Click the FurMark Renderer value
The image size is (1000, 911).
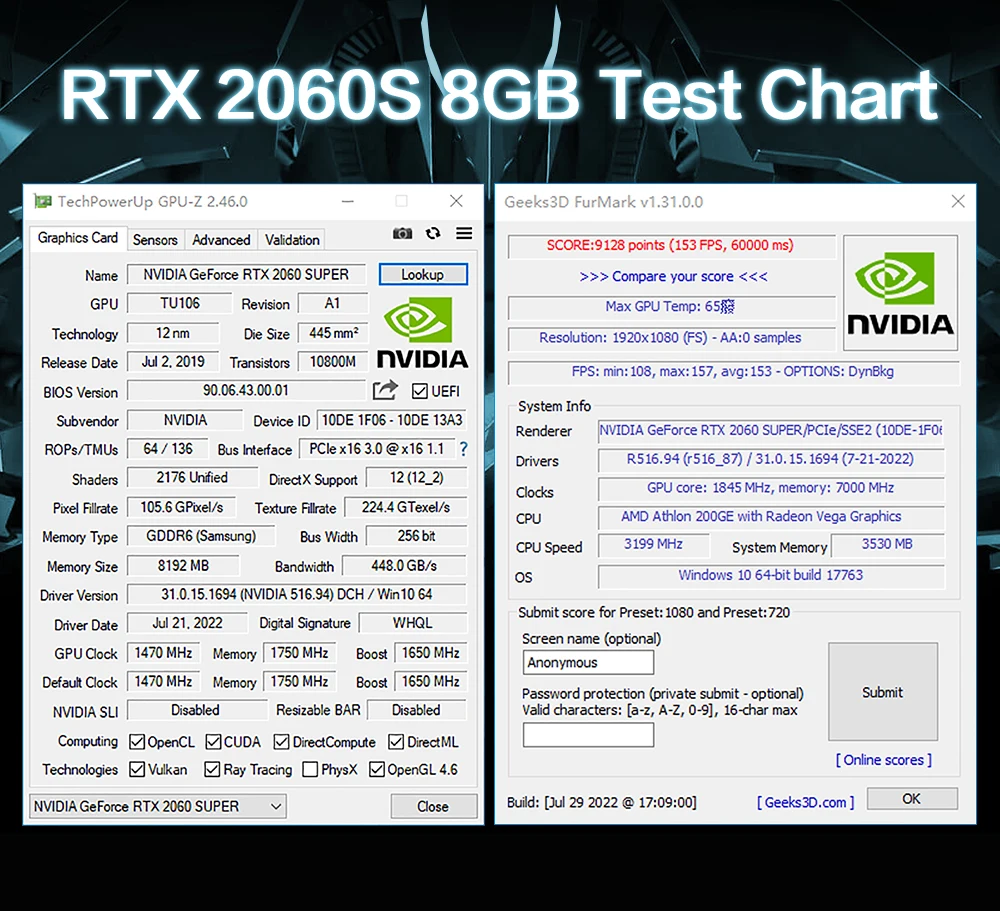point(771,431)
